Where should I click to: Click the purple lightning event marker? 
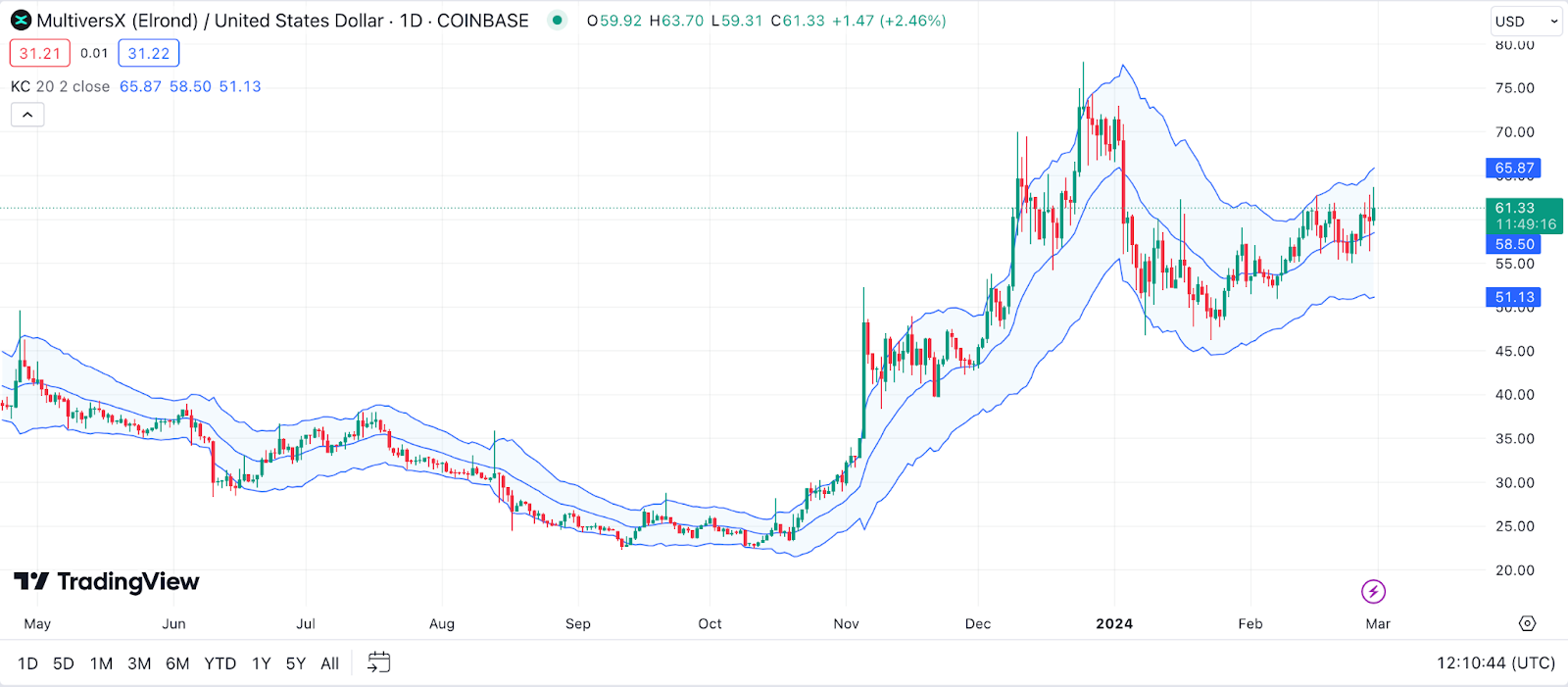(x=1373, y=591)
